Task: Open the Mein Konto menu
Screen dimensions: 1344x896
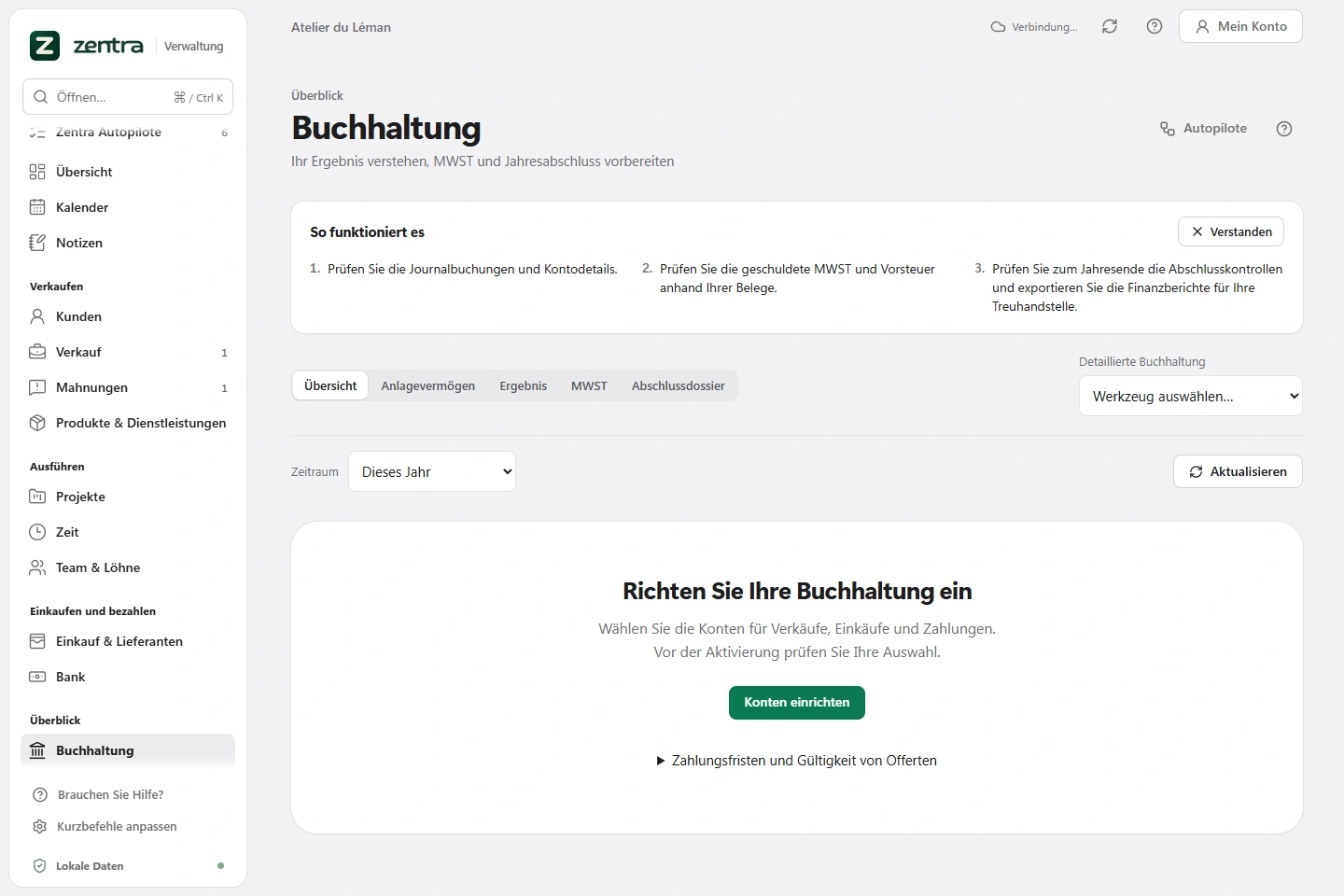Action: pos(1240,26)
